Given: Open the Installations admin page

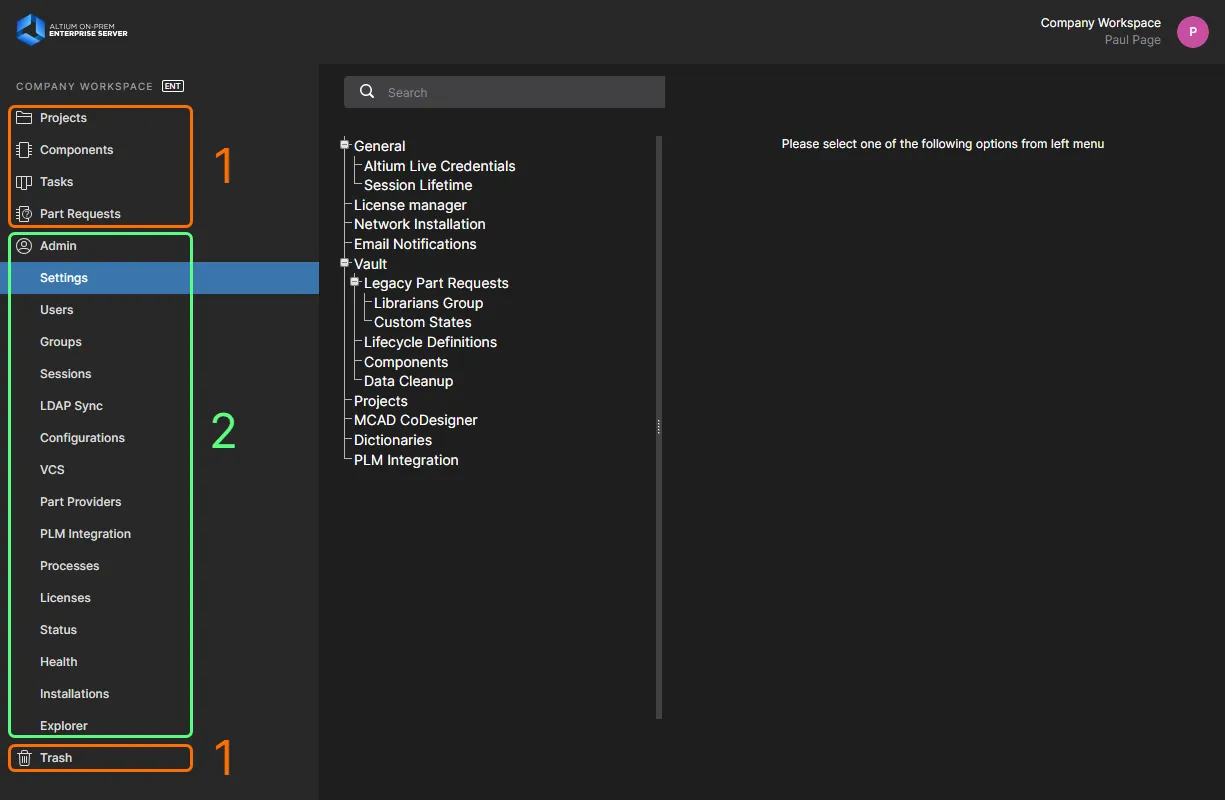Looking at the screenshot, I should point(160,694).
